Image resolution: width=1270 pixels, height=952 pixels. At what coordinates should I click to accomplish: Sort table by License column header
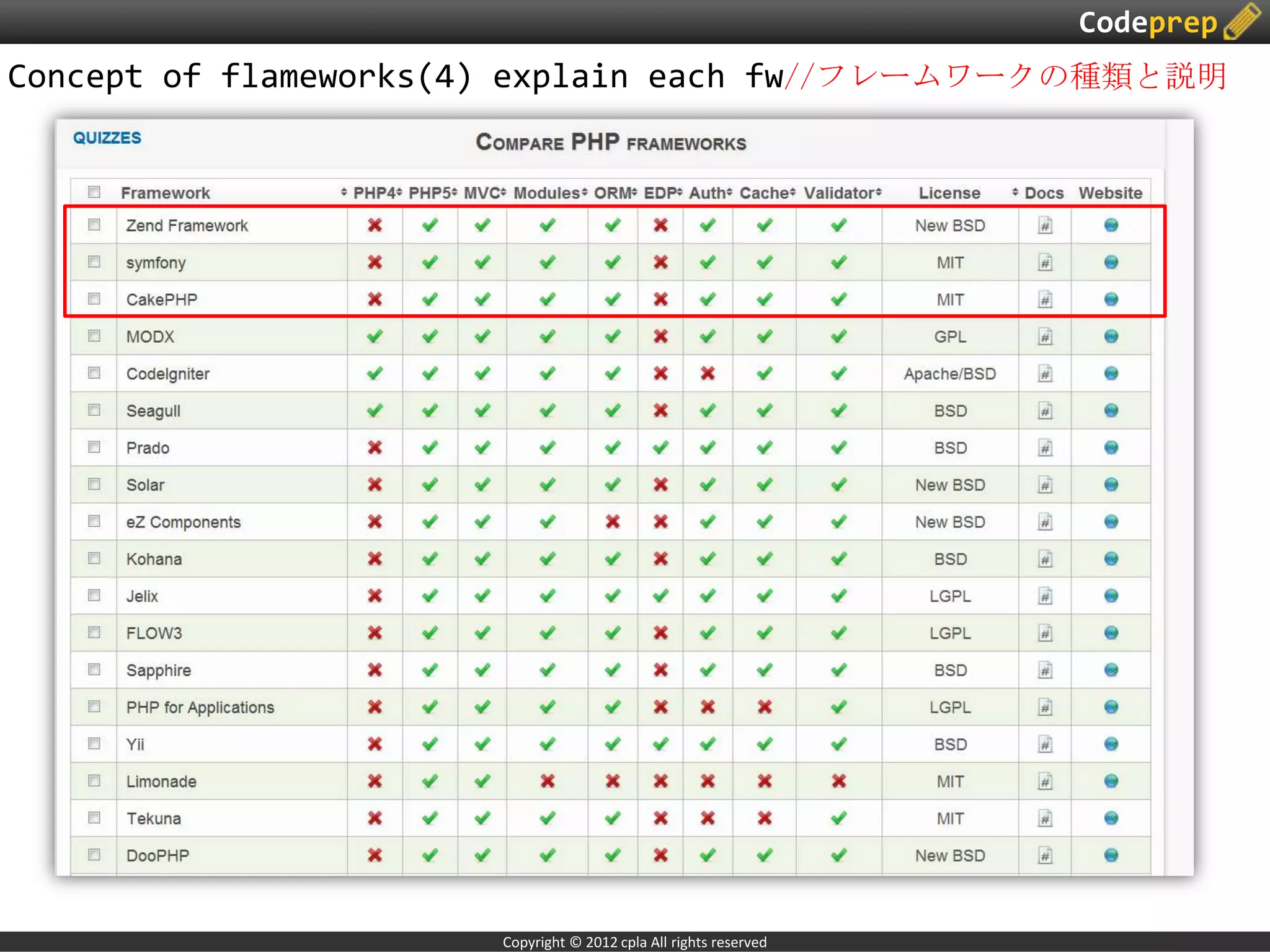pos(949,193)
